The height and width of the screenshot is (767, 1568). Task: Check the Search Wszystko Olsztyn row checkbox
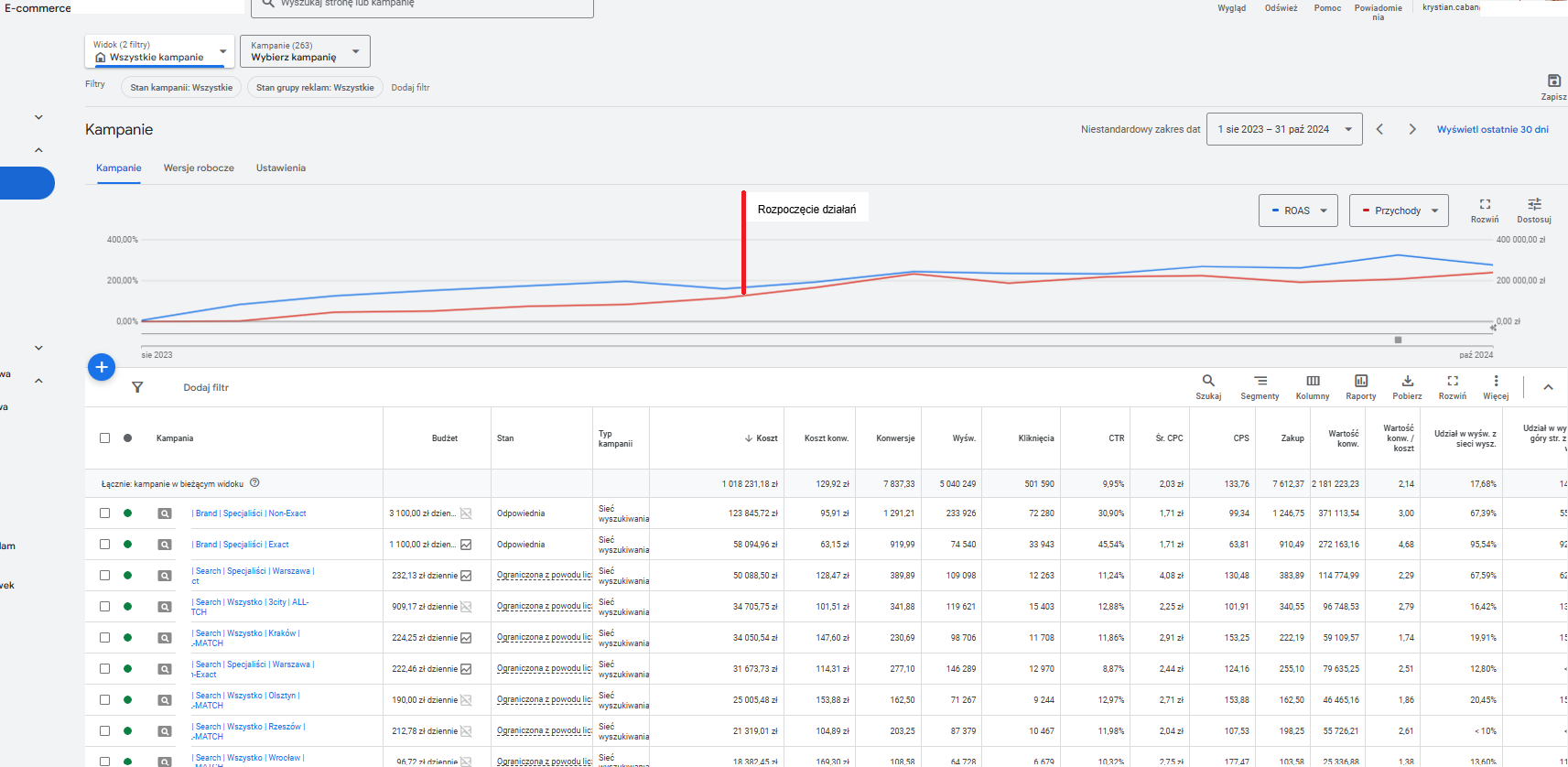click(x=104, y=700)
